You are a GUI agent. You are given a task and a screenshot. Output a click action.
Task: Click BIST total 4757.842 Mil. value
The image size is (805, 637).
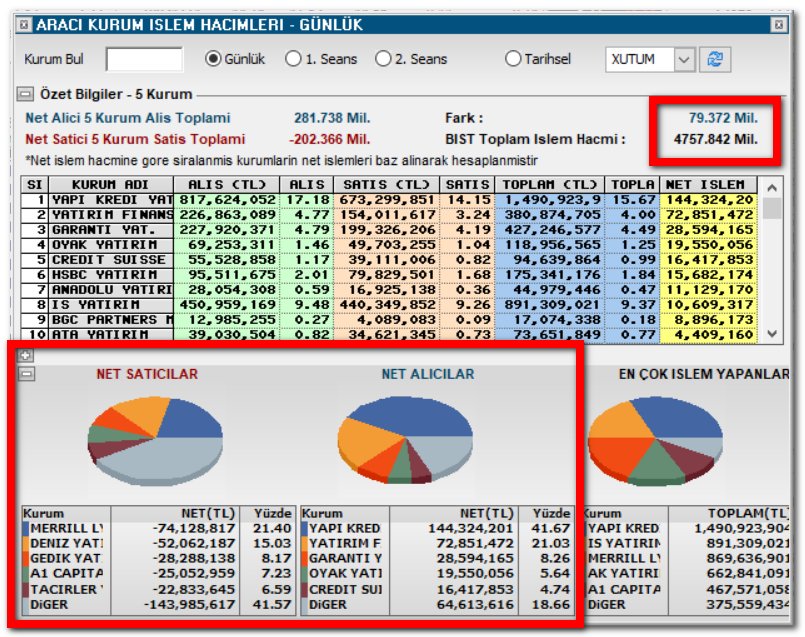(x=716, y=139)
